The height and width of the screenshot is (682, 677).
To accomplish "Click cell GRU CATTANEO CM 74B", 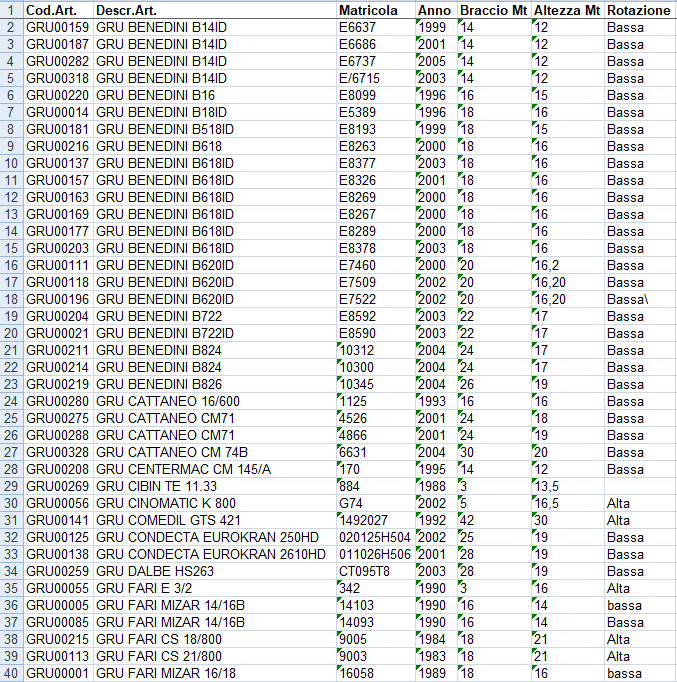I will (215, 452).
